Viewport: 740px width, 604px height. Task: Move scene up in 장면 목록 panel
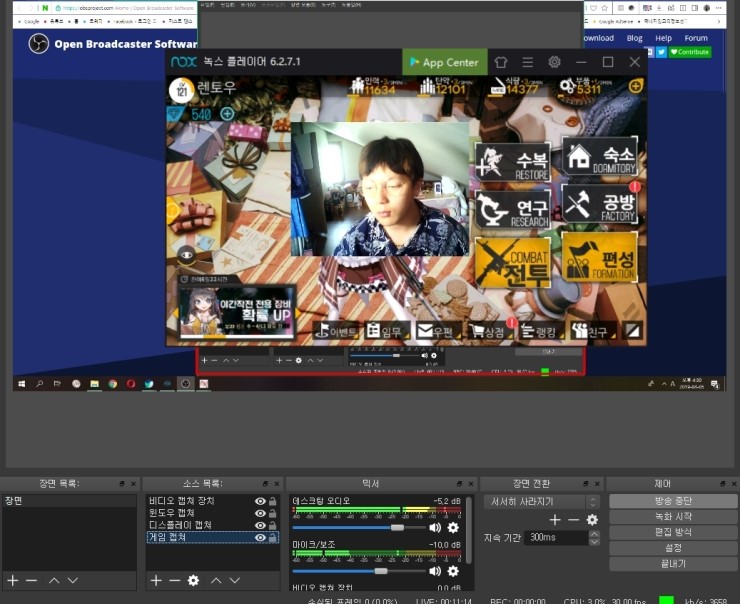point(54,580)
